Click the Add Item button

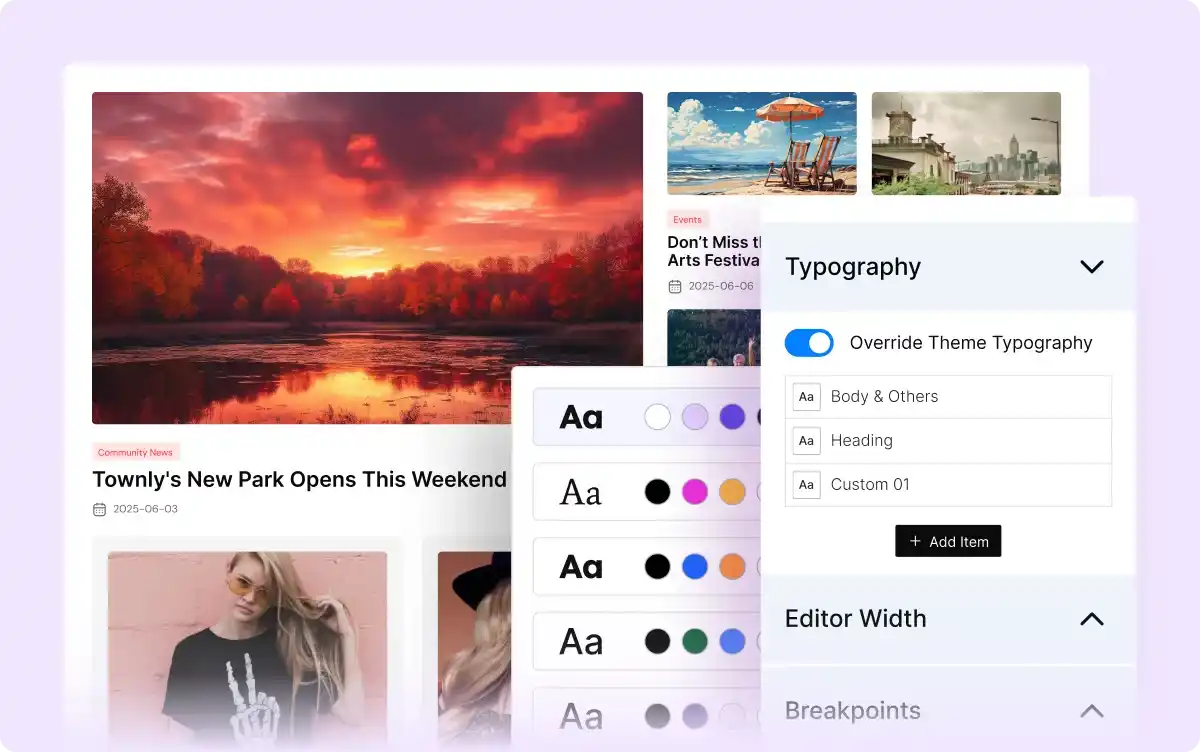click(948, 541)
